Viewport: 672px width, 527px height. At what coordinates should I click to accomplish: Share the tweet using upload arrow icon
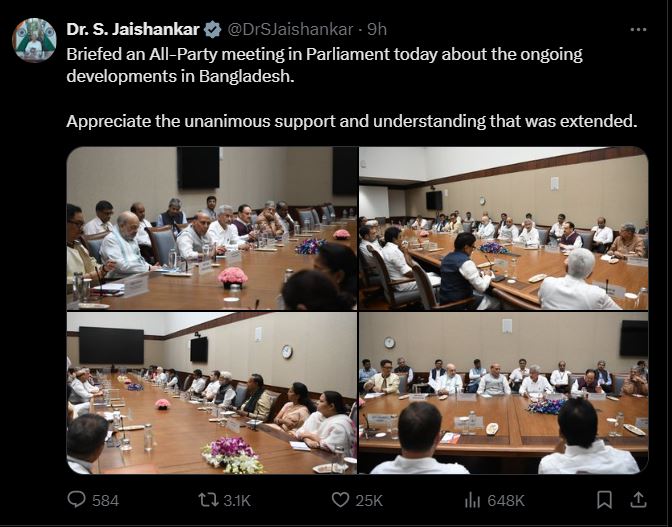point(638,500)
